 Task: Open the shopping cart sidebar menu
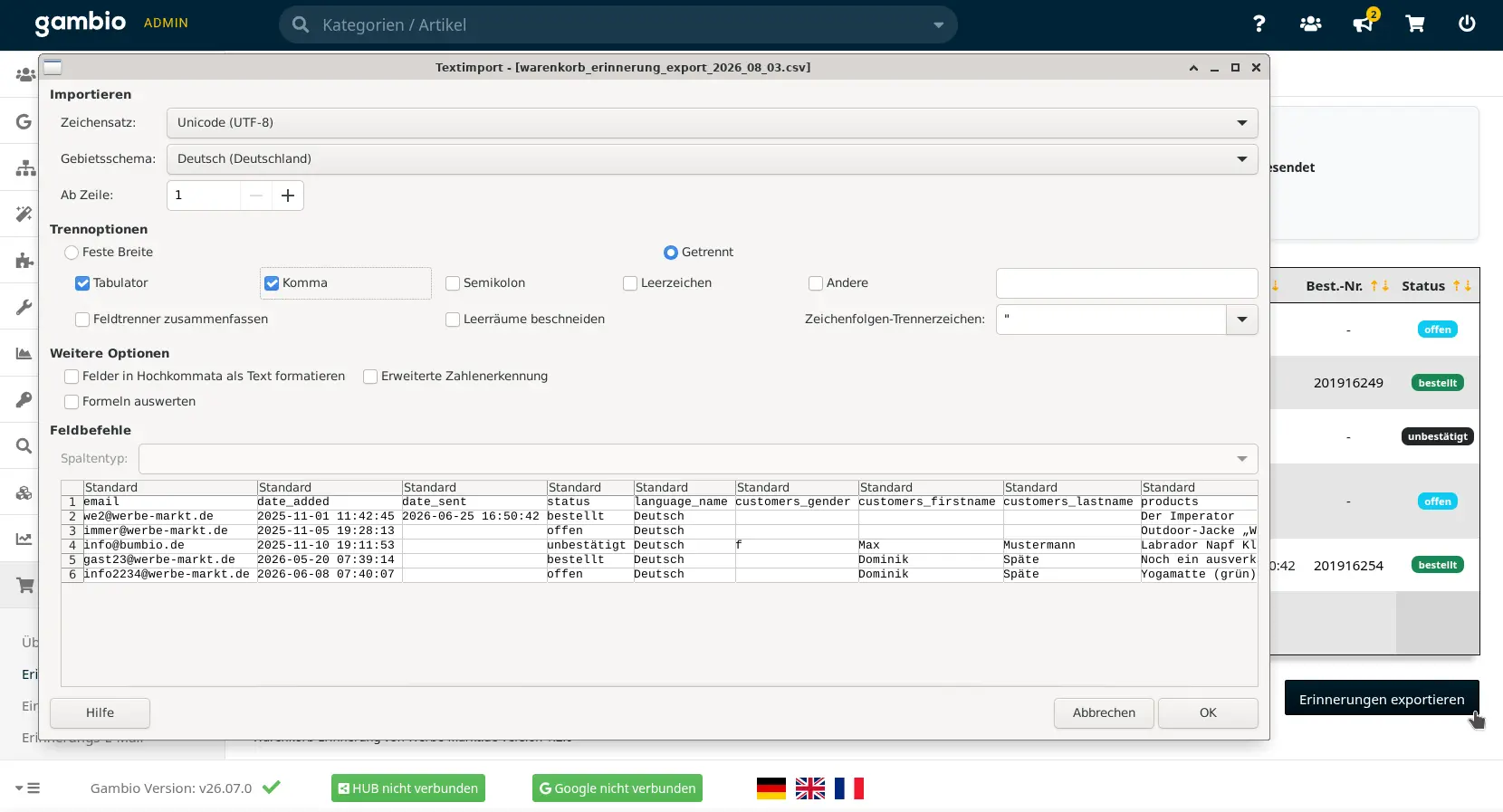click(24, 586)
